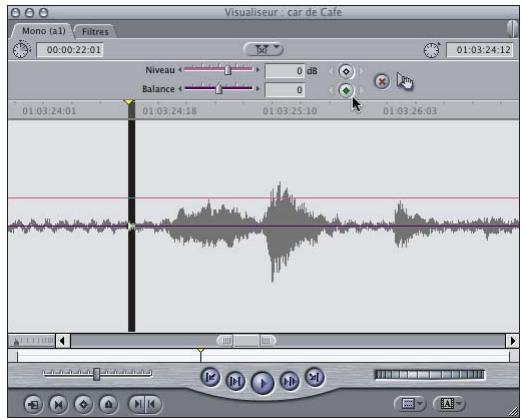
Task: Click the clip duration clock icon
Action: 21,50
